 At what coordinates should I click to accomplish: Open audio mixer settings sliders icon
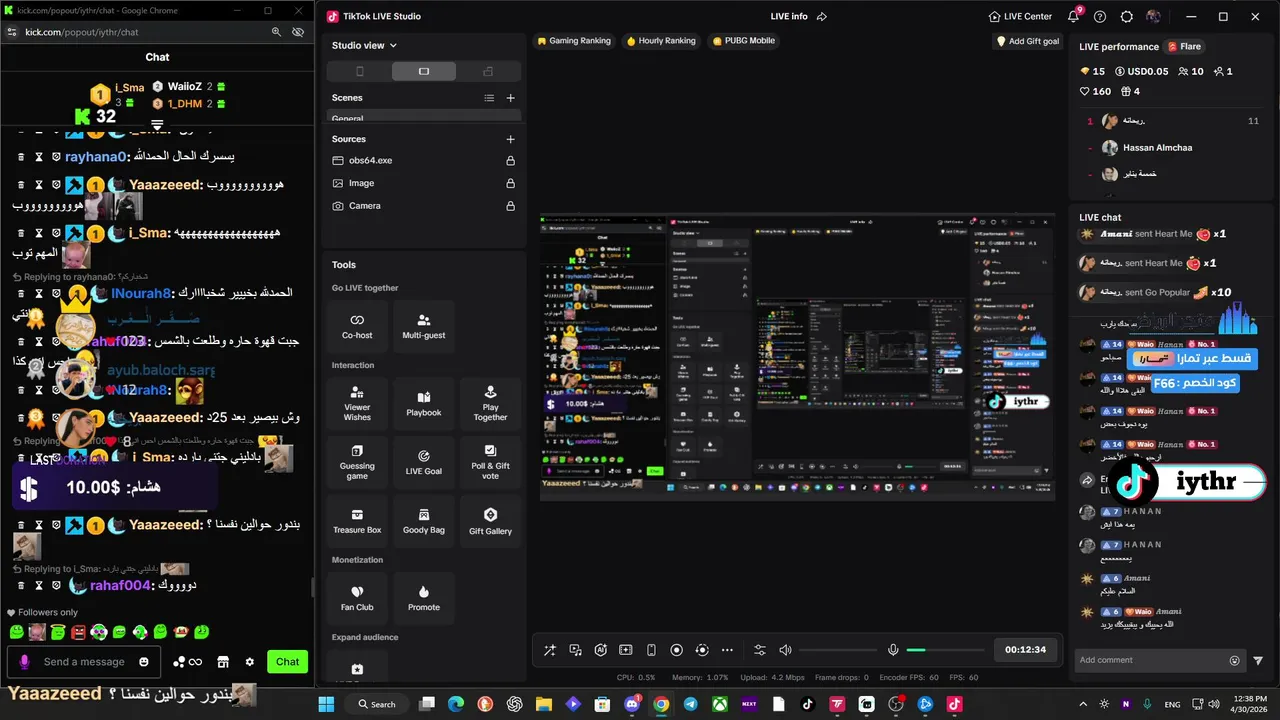[x=760, y=650]
